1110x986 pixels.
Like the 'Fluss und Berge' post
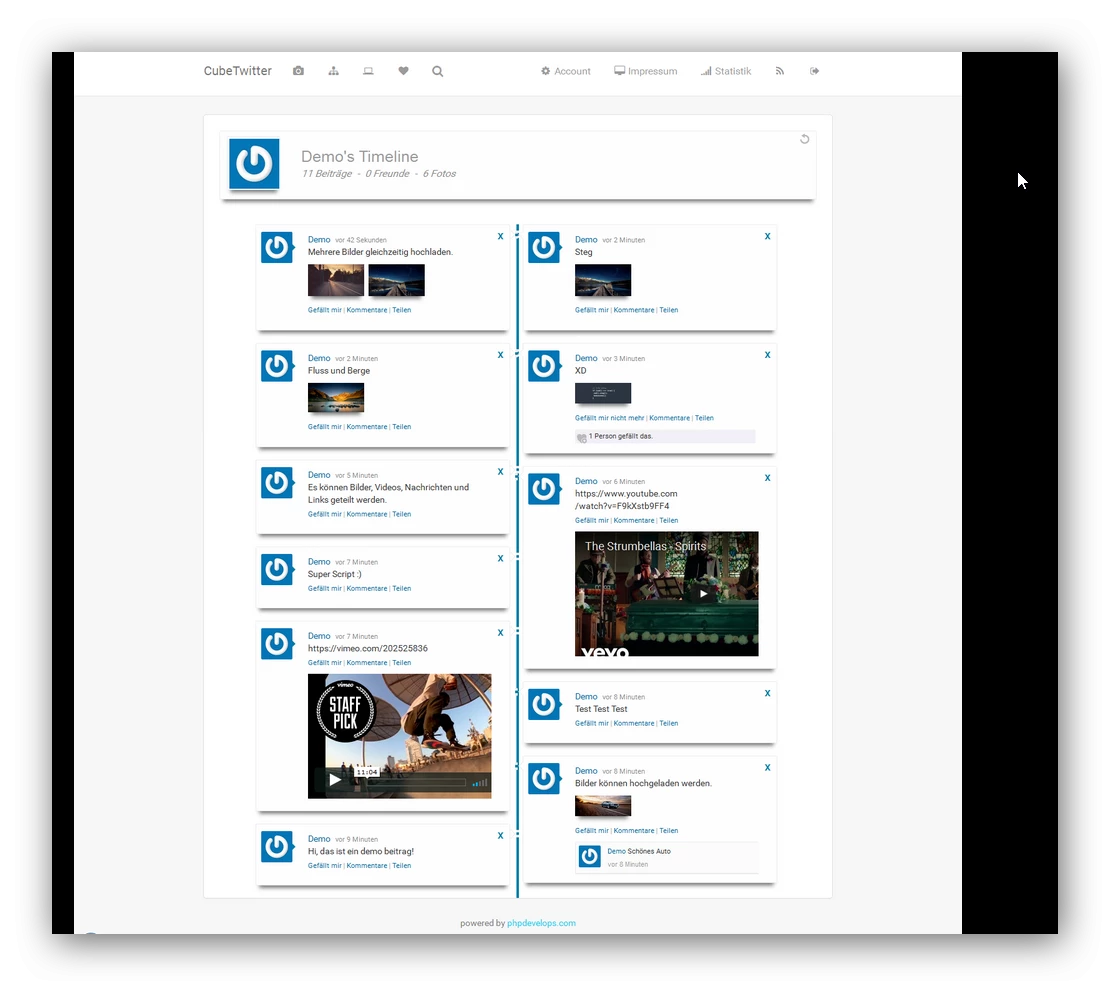[x=324, y=427]
